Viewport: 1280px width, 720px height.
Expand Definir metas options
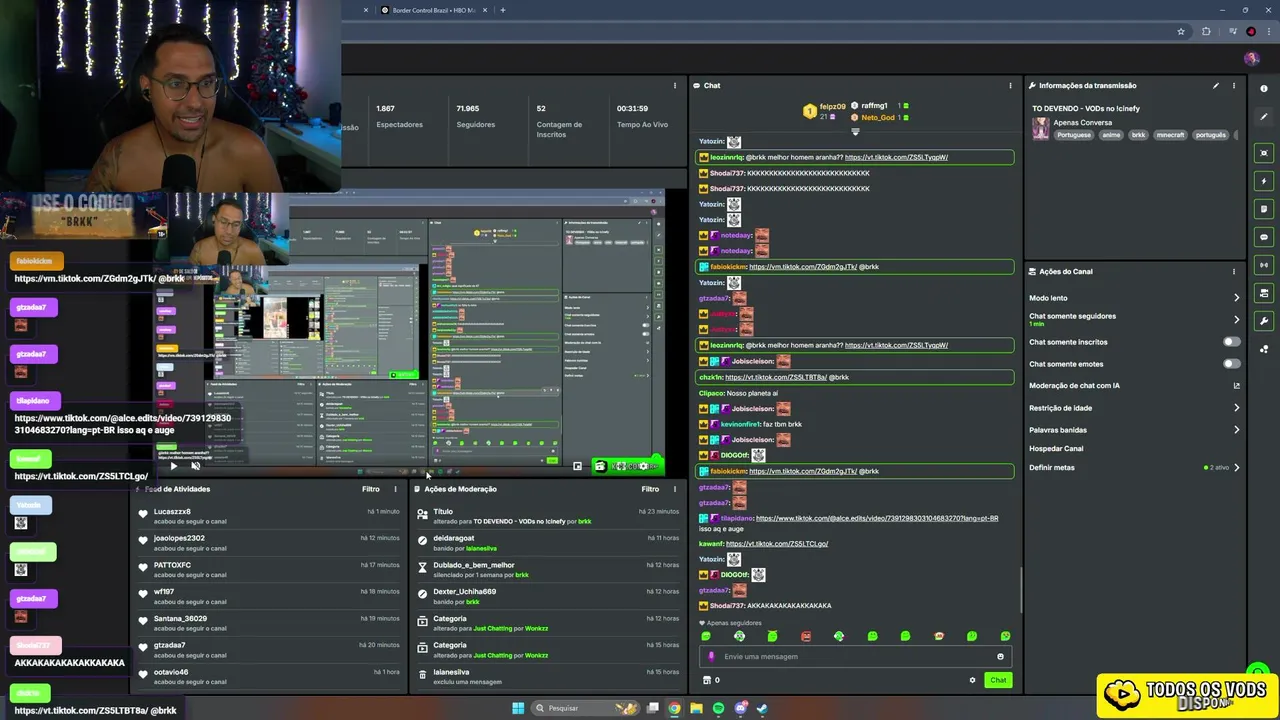point(1236,468)
